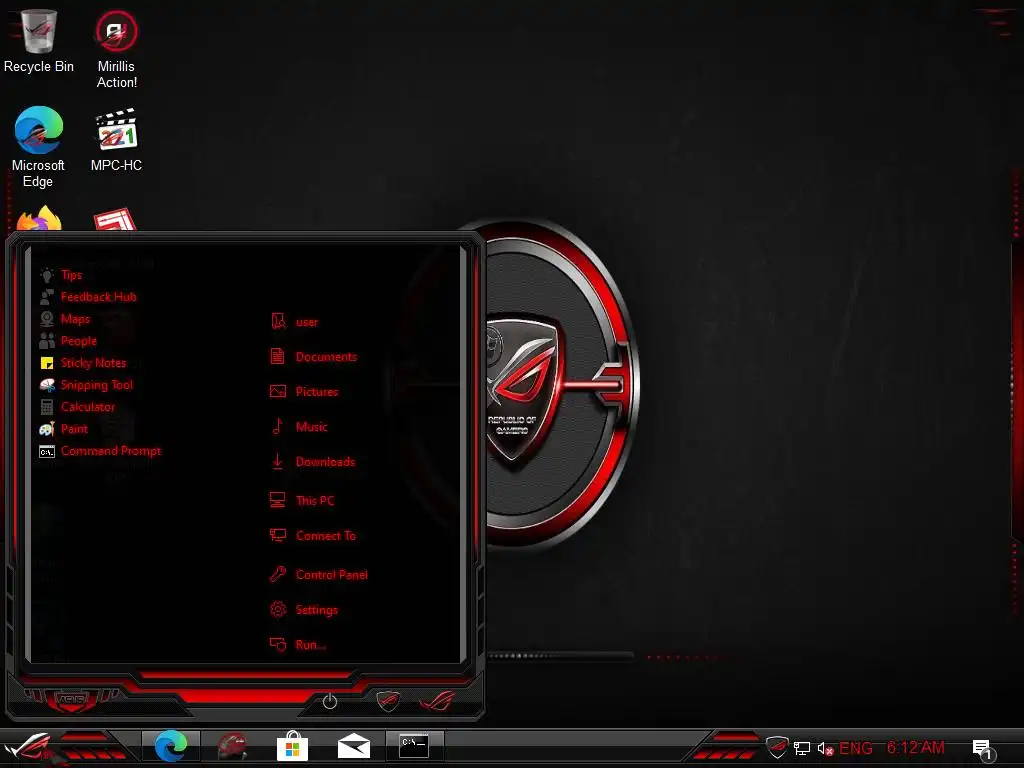The width and height of the screenshot is (1024, 768).
Task: Click the Calculator icon in the list
Action: click(x=47, y=407)
